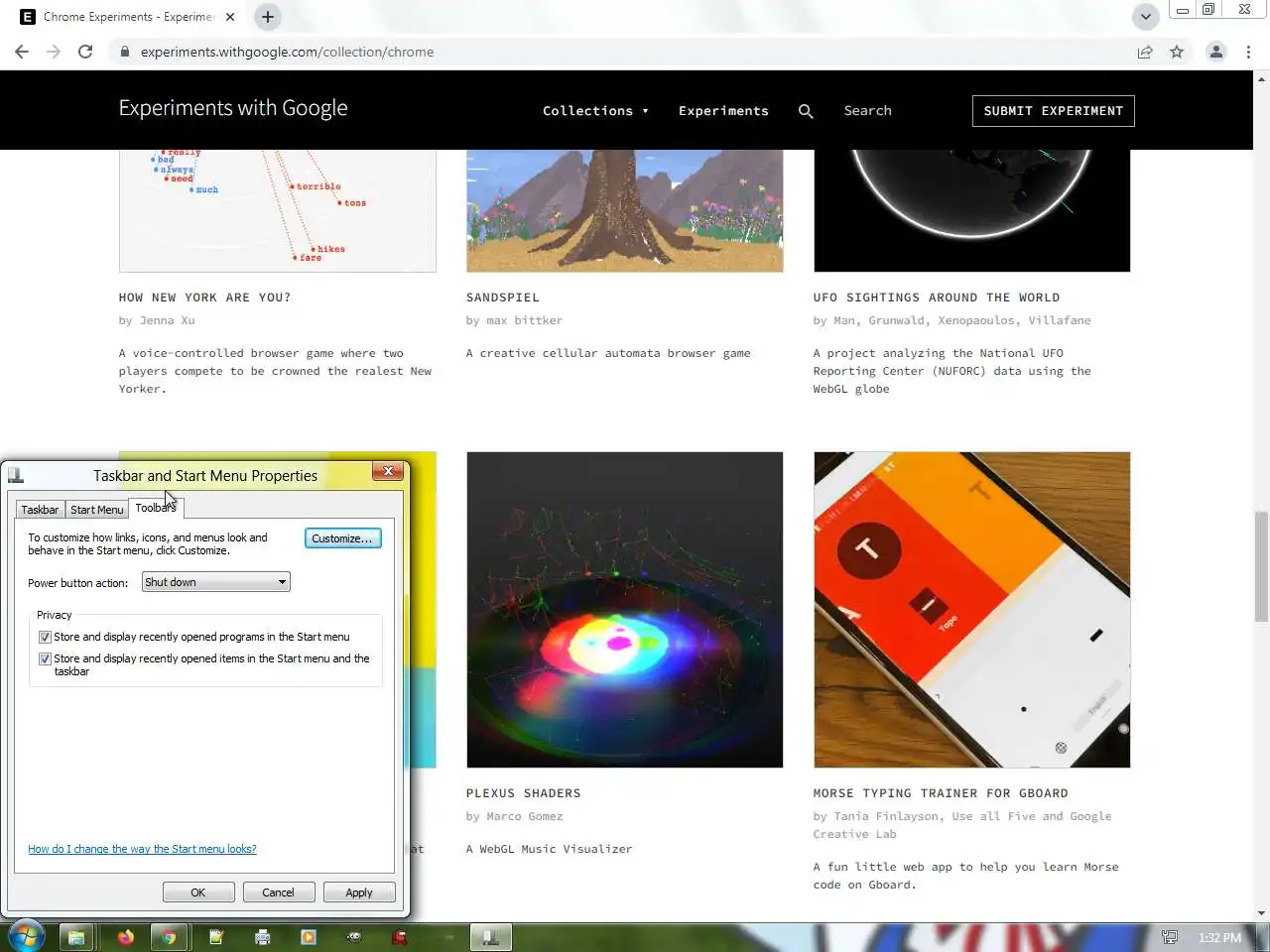
Task: Switch to Chrome on the taskbar
Action: pos(169,937)
